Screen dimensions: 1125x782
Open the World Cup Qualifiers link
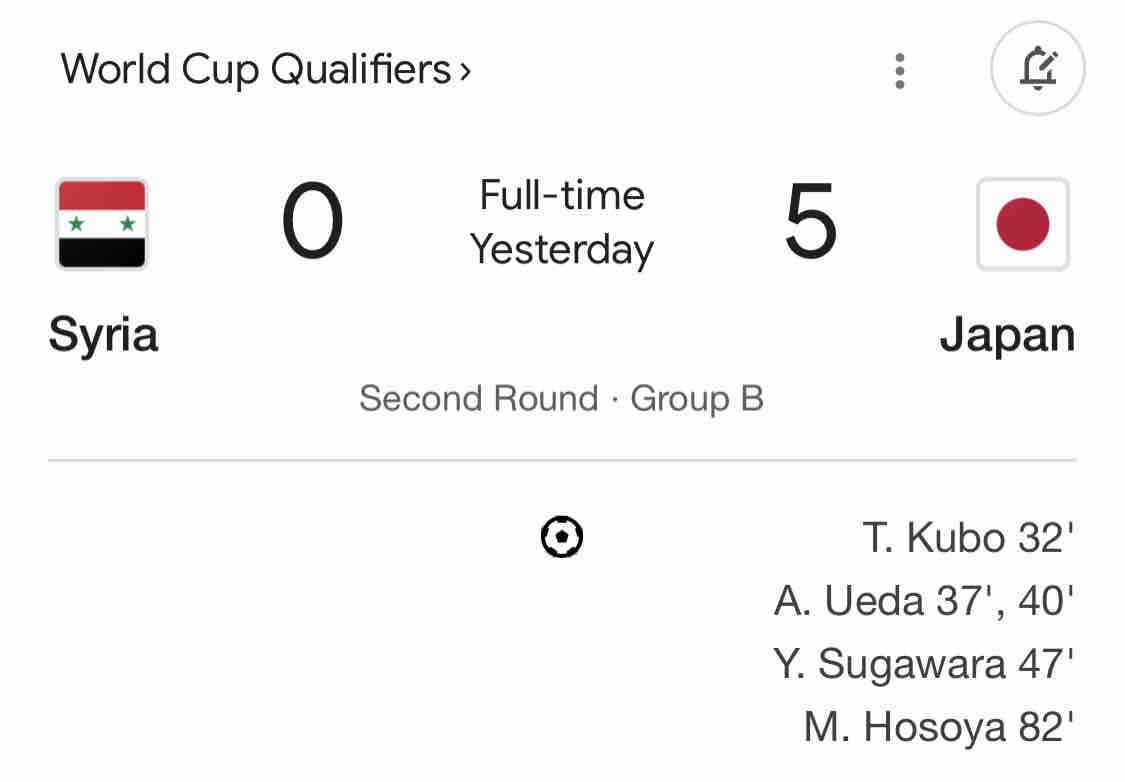point(255,70)
